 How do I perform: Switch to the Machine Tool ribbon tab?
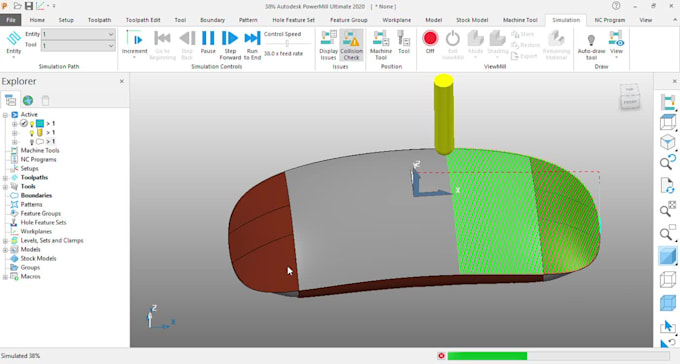pyautogui.click(x=520, y=20)
